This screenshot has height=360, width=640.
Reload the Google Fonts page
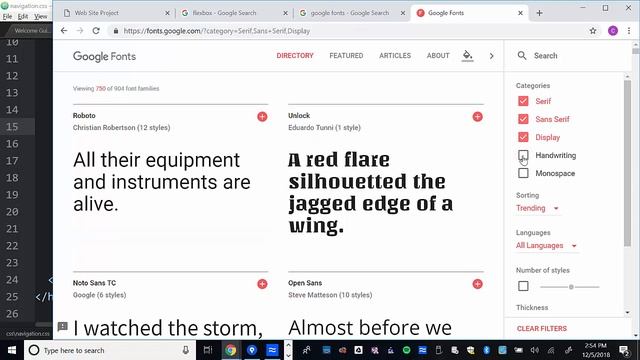pos(96,31)
